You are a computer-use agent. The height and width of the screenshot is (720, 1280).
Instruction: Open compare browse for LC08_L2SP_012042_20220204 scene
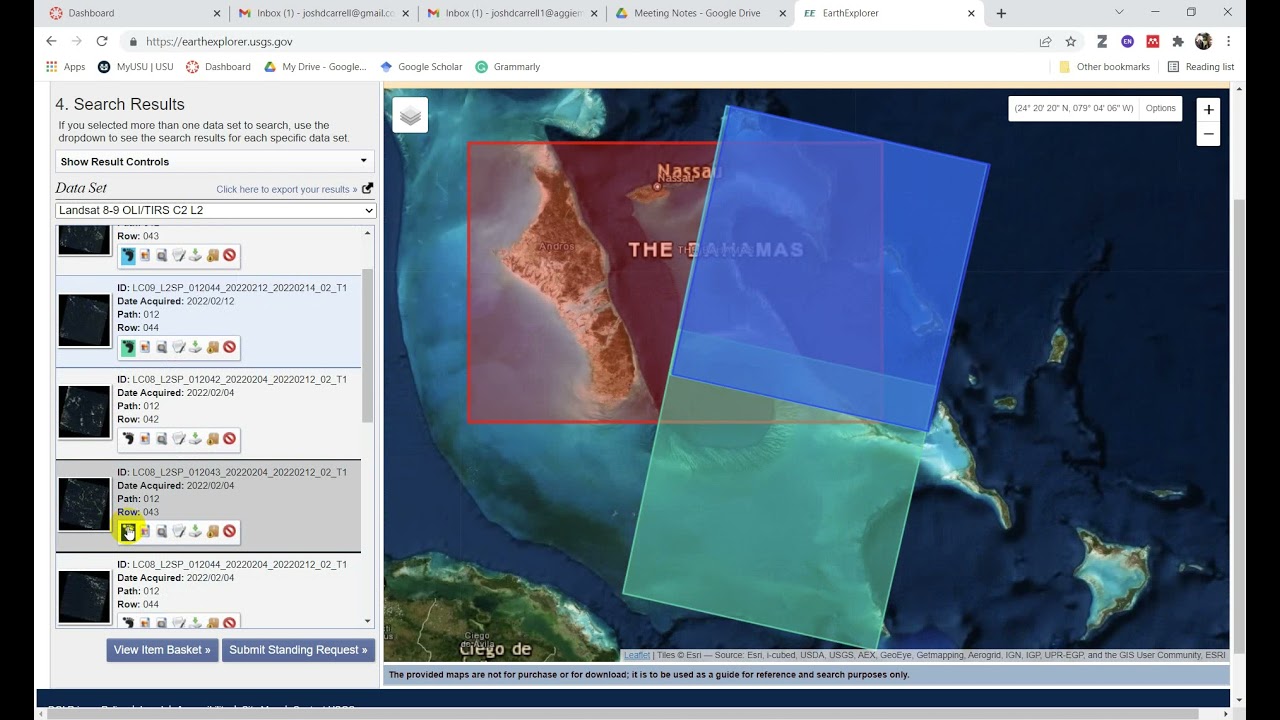(x=162, y=439)
